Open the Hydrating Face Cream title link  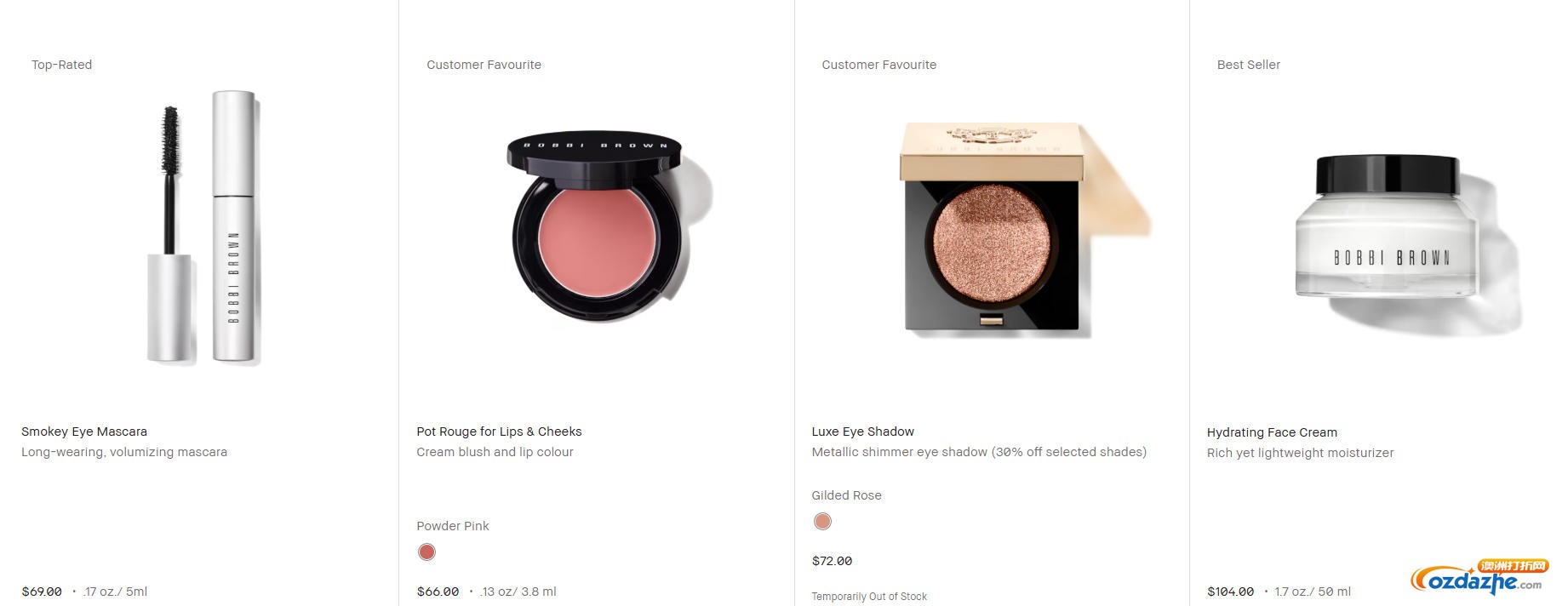(x=1272, y=432)
